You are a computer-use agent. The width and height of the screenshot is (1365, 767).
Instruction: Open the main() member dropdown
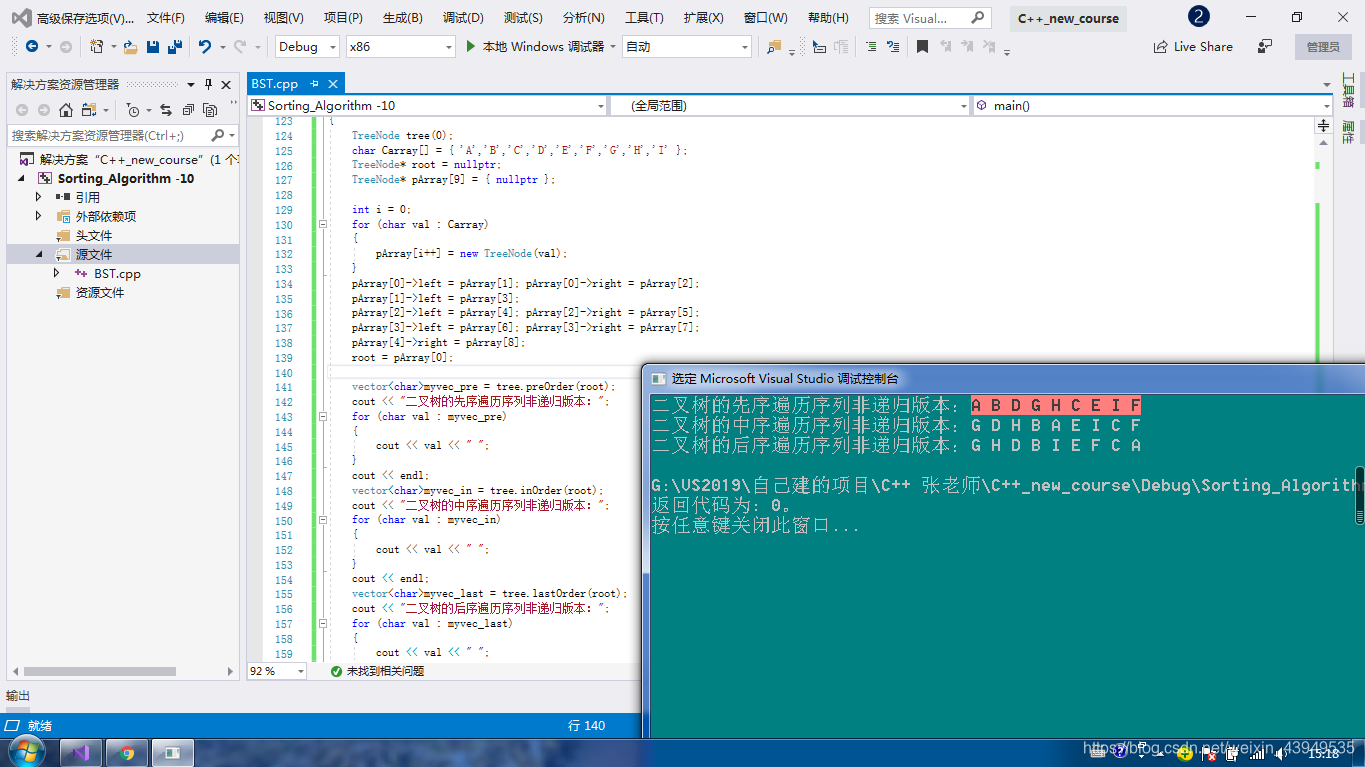pos(1151,105)
